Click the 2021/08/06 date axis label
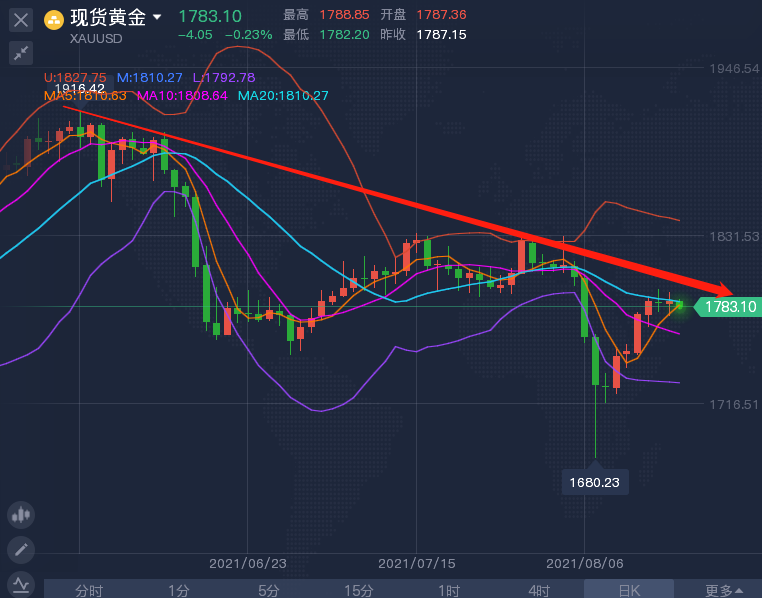The width and height of the screenshot is (762, 598). click(585, 564)
